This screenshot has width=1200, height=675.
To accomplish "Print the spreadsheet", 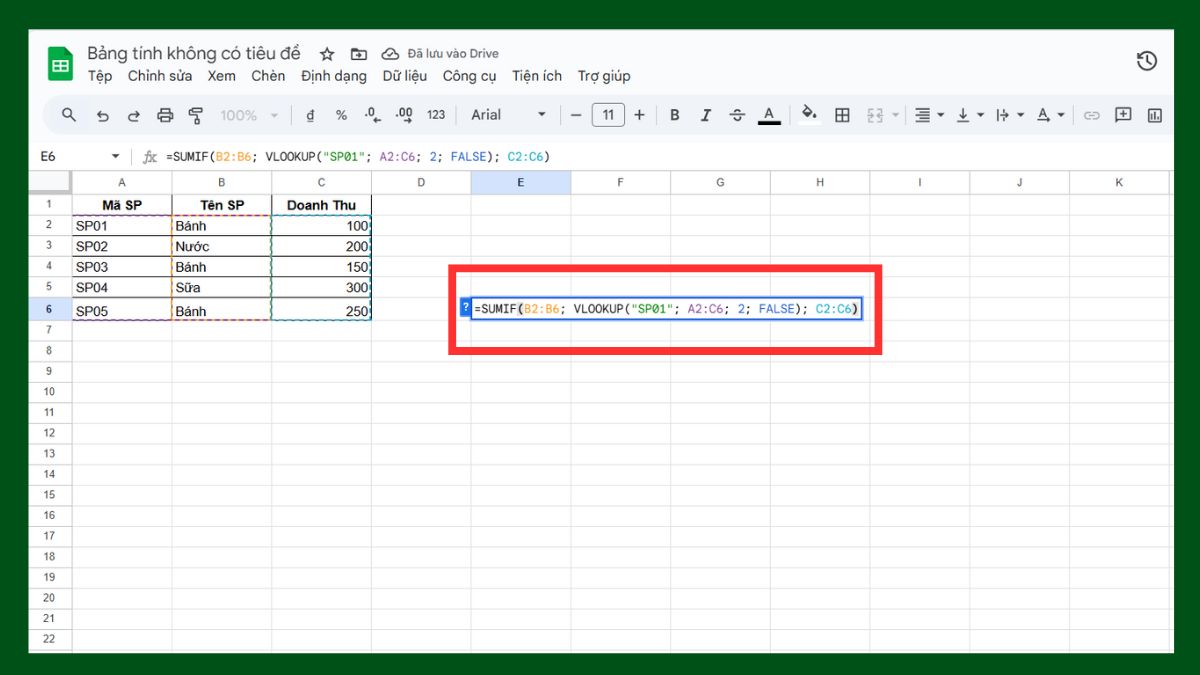I will (165, 115).
